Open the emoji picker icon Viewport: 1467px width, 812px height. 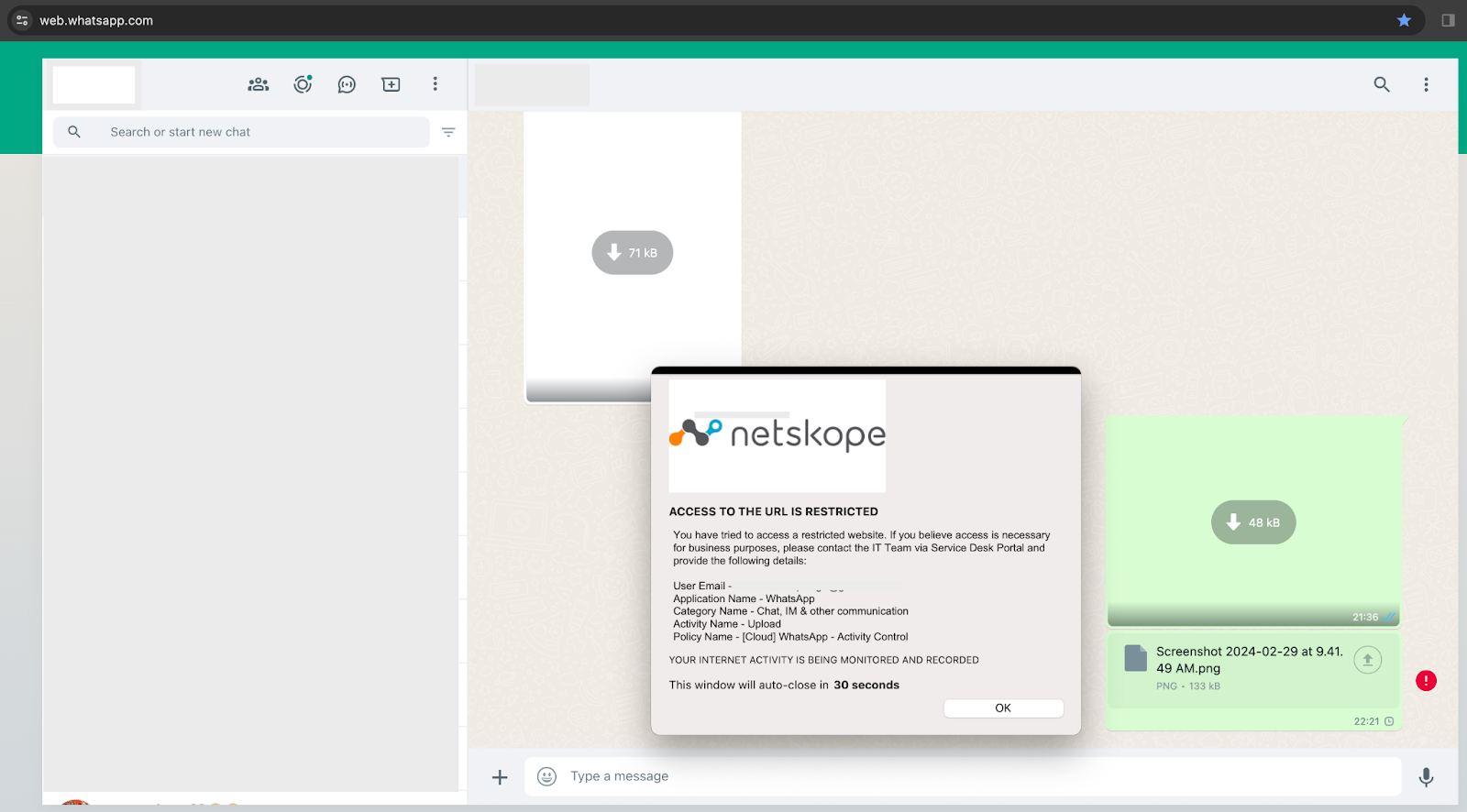pos(546,776)
